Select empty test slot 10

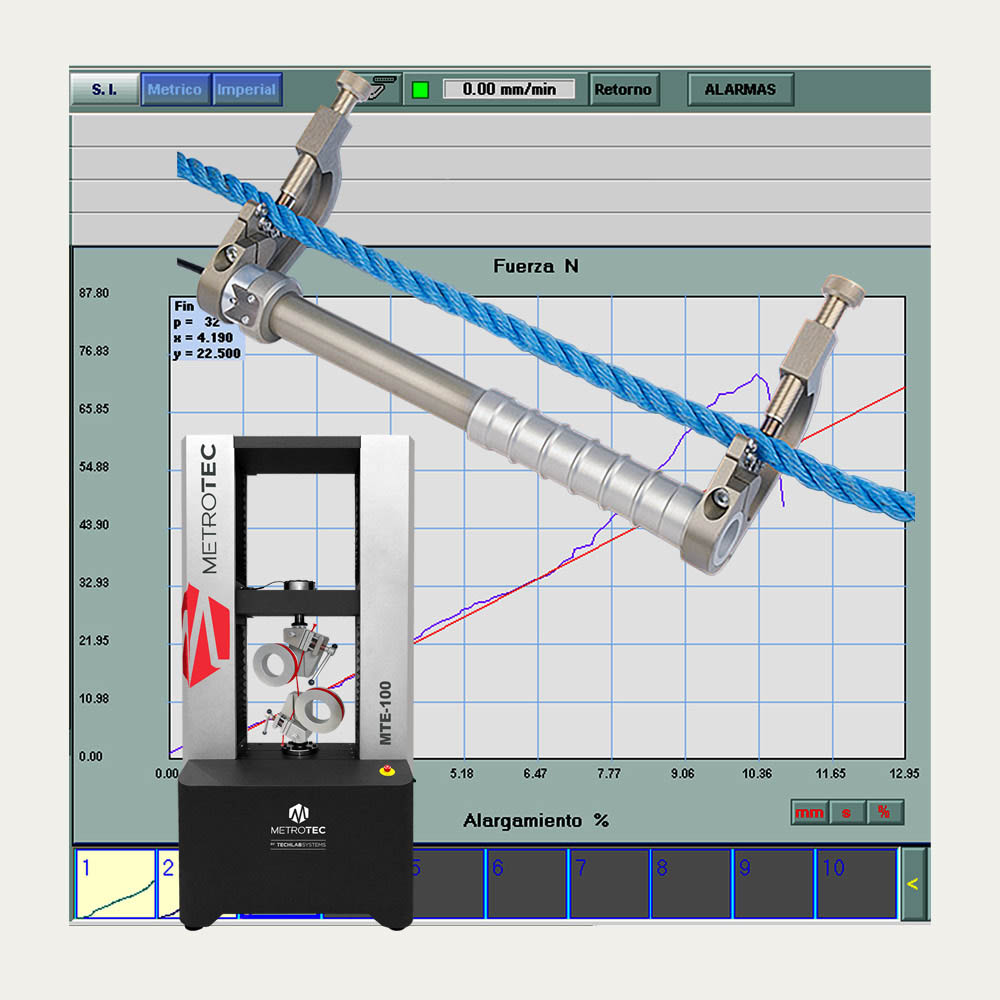(x=856, y=884)
